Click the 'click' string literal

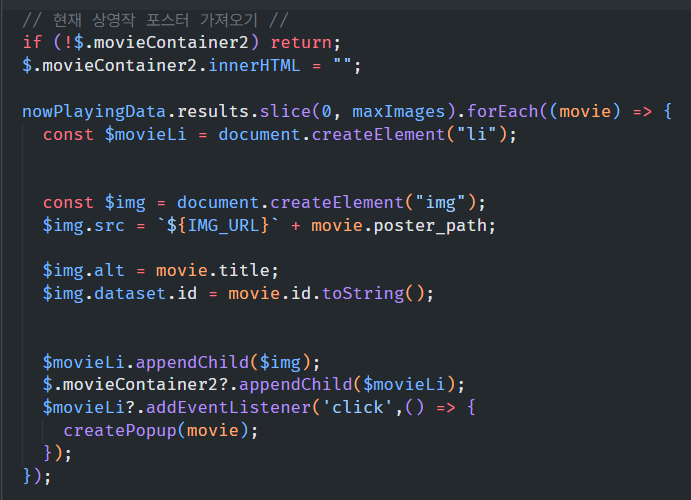coord(358,407)
